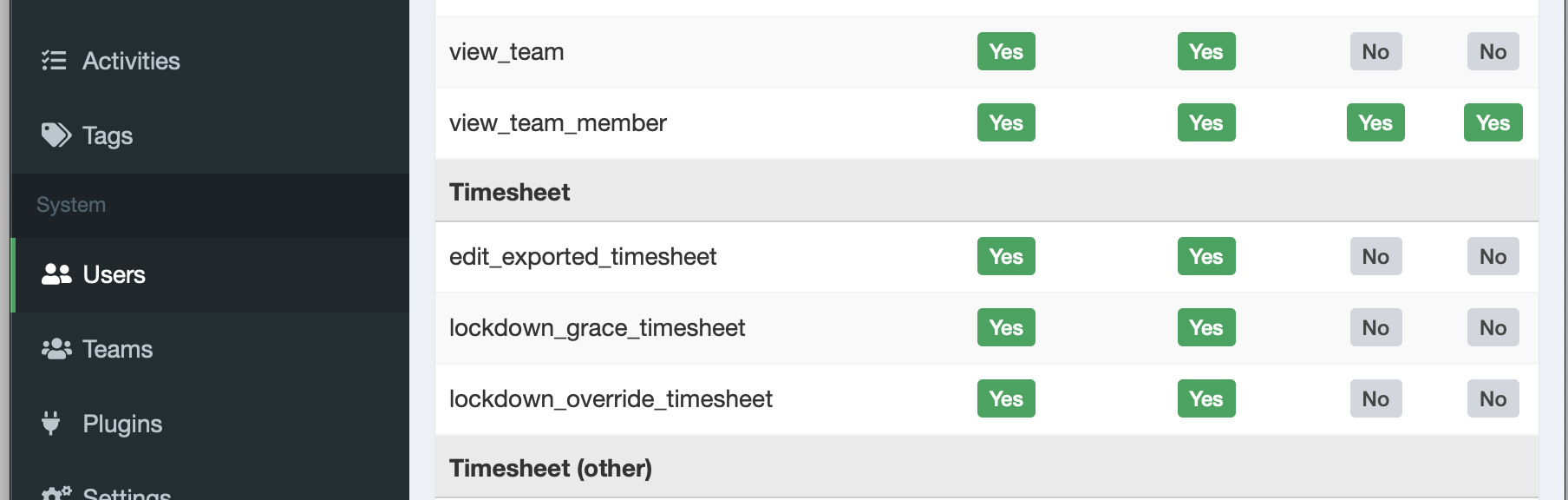Click the Timesheet (other) section header
Screen dimensions: 1568x500
(551, 468)
